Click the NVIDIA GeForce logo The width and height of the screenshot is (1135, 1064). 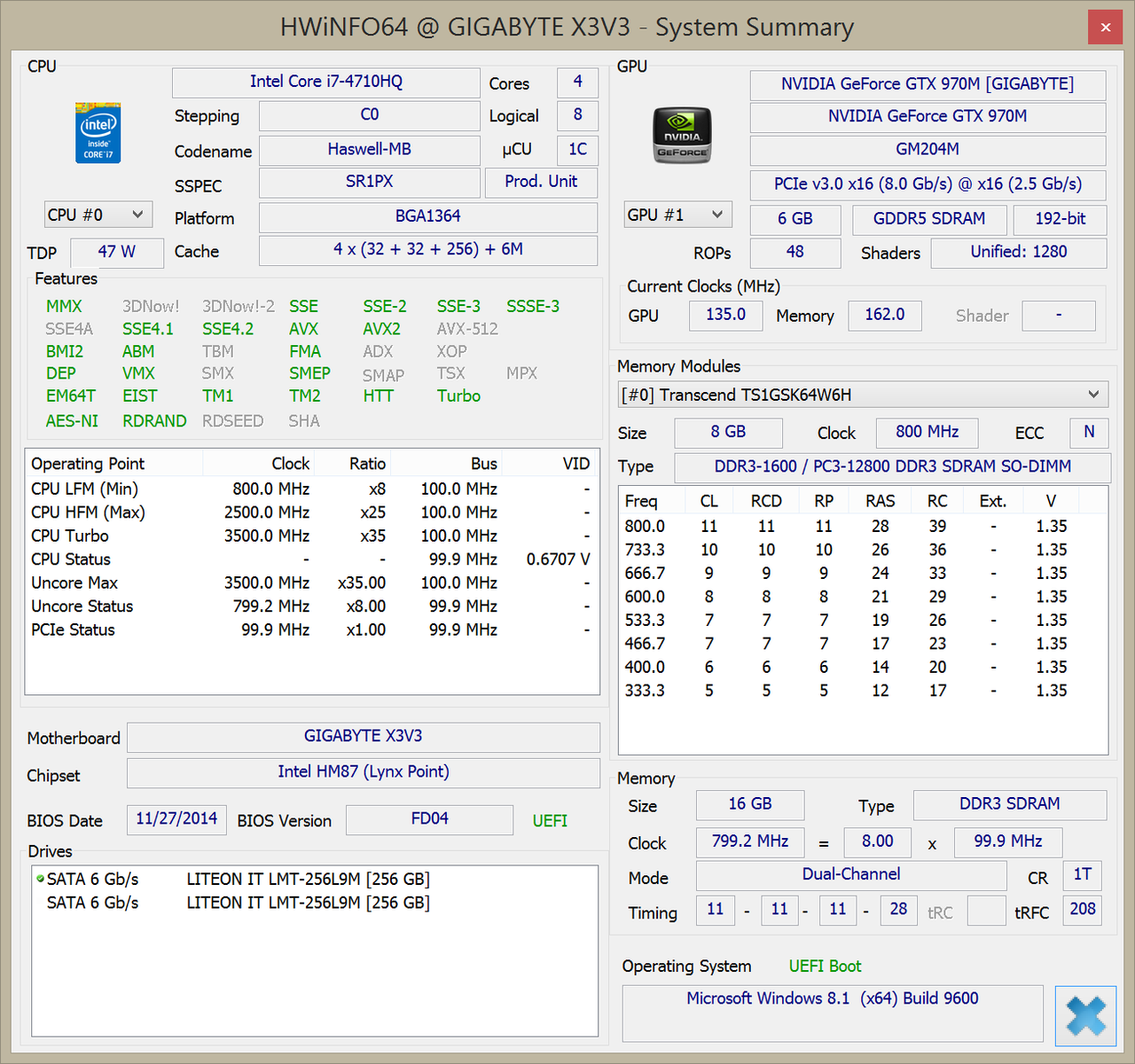click(682, 136)
